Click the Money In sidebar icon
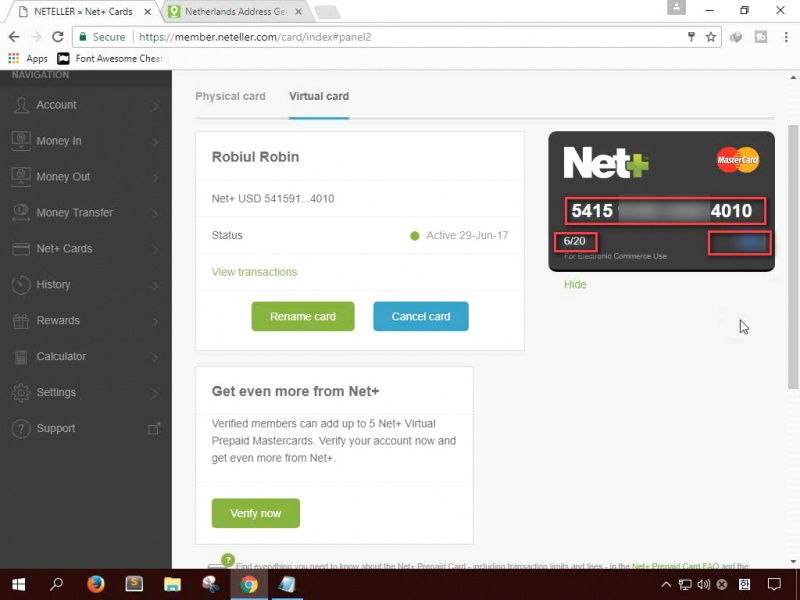The width and height of the screenshot is (800, 600). tap(21, 141)
